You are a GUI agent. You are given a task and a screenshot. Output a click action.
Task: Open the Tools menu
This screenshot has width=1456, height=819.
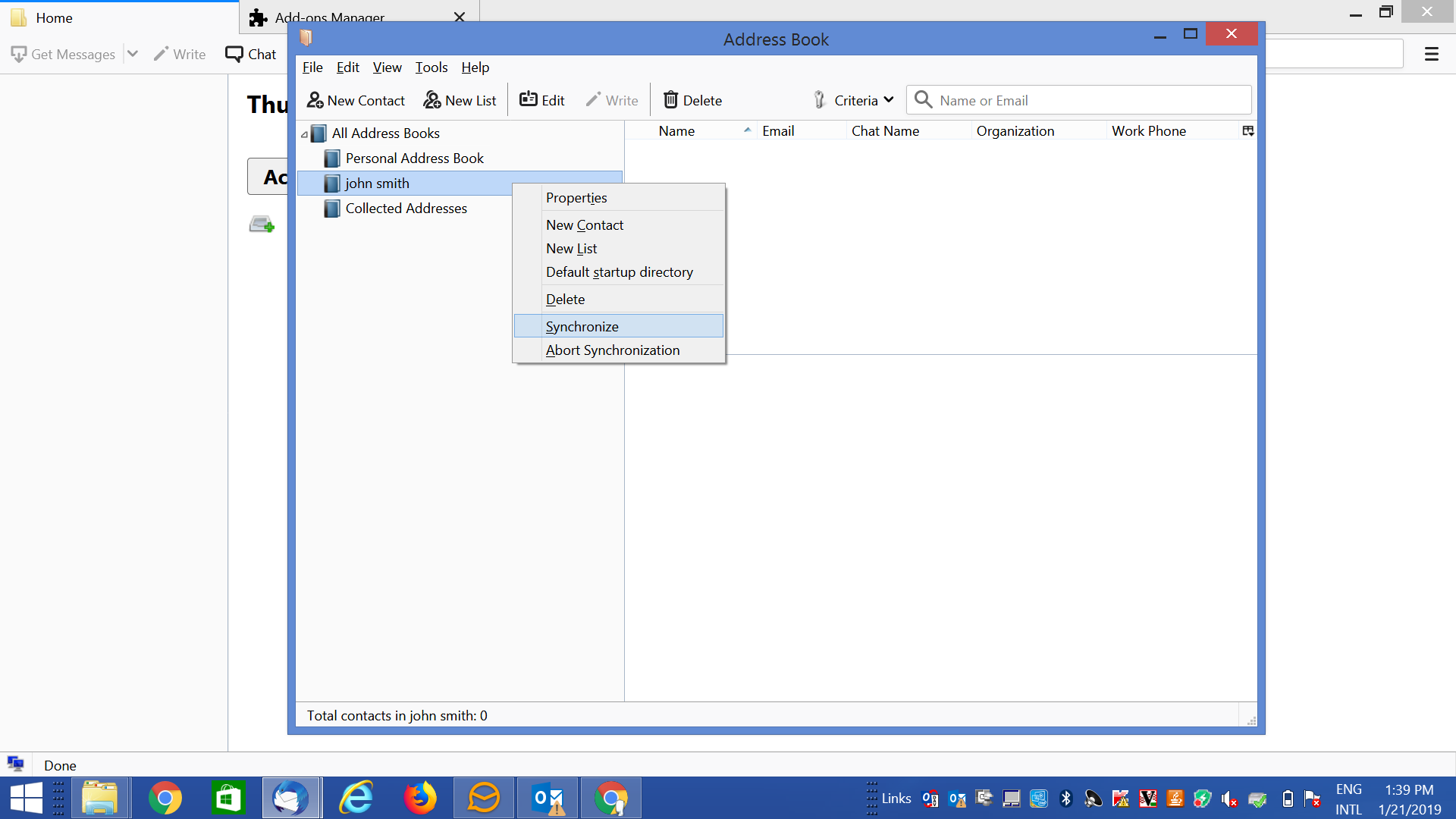coord(431,67)
